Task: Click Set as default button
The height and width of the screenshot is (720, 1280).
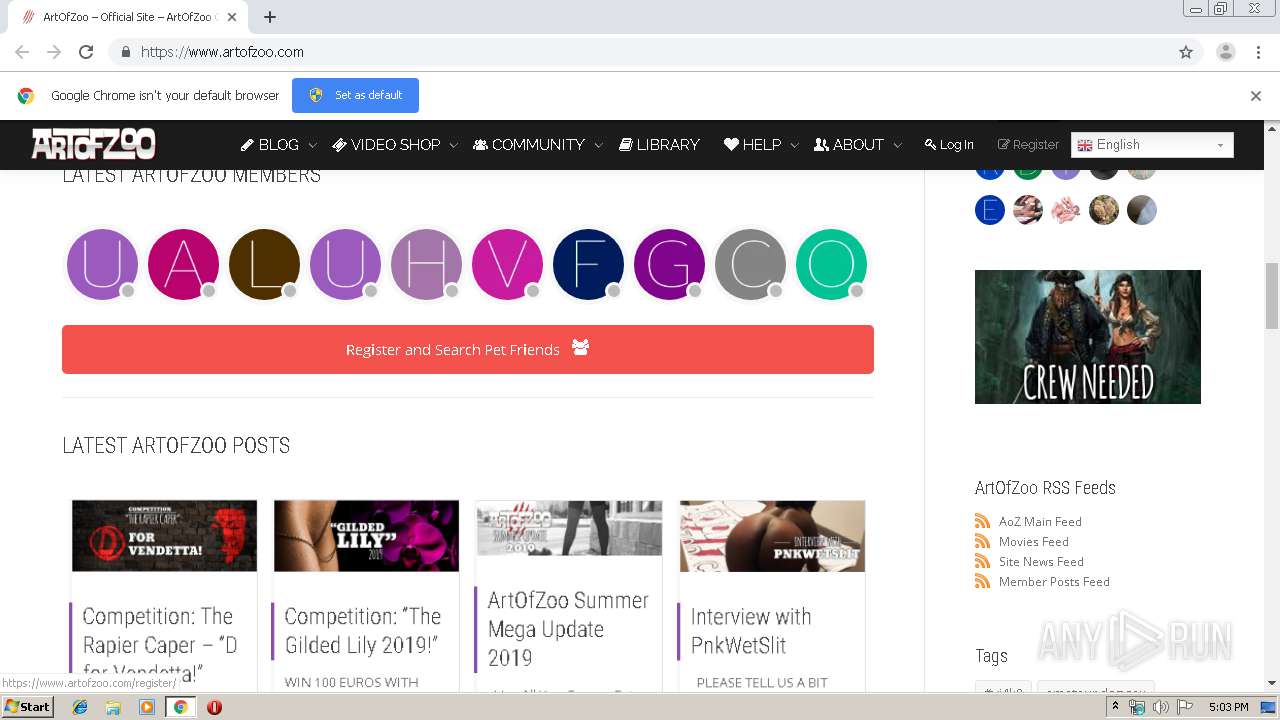Action: pos(355,95)
